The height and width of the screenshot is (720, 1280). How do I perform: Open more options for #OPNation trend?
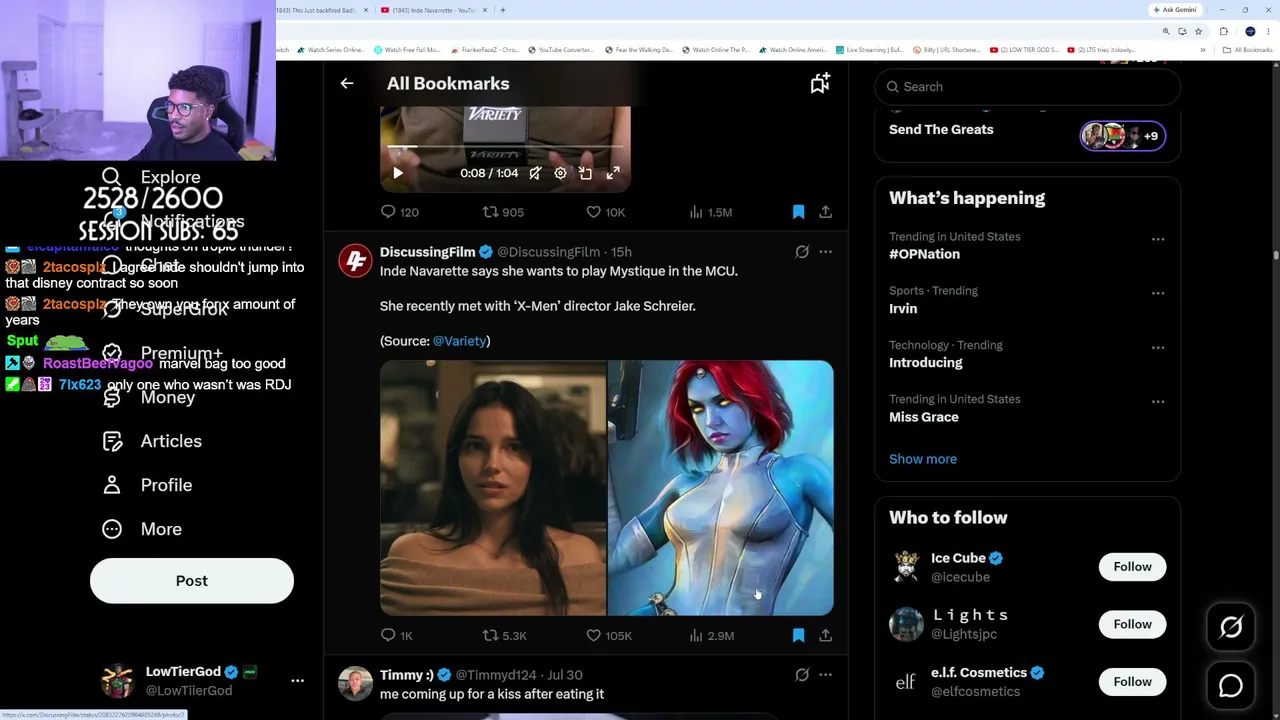(1158, 239)
